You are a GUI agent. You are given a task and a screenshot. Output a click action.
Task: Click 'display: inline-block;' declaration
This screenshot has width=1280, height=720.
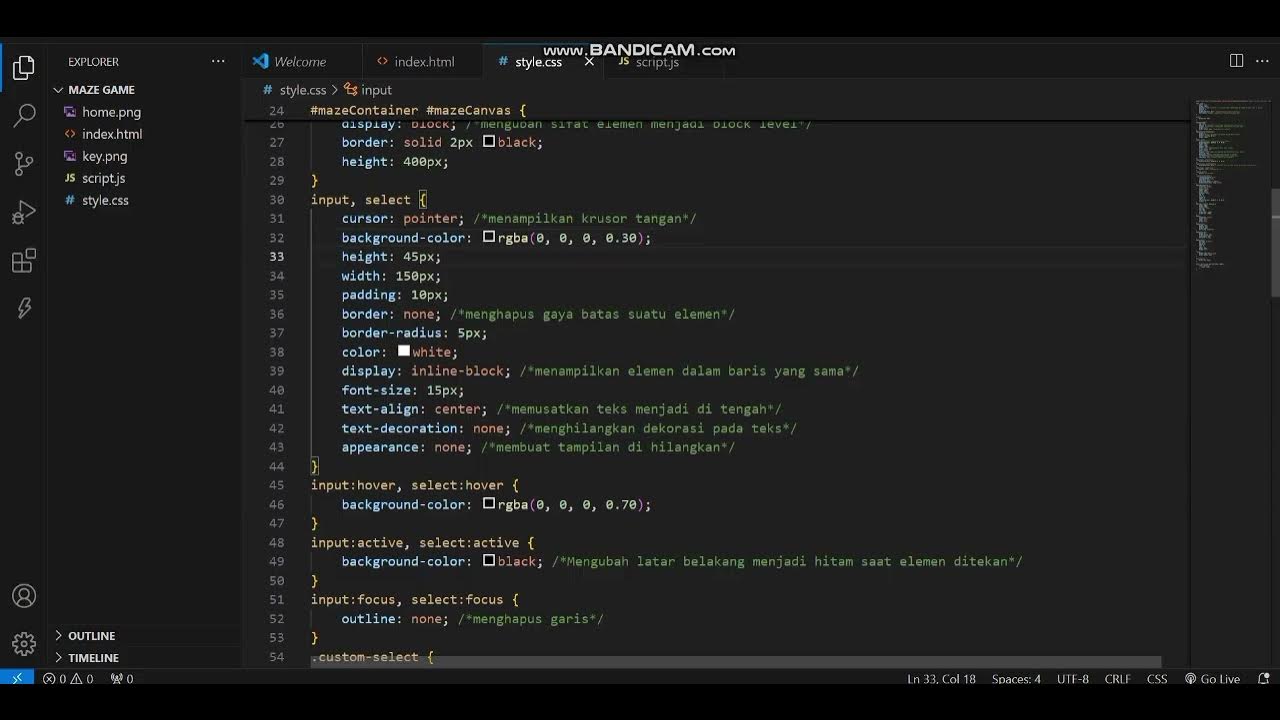(426, 371)
